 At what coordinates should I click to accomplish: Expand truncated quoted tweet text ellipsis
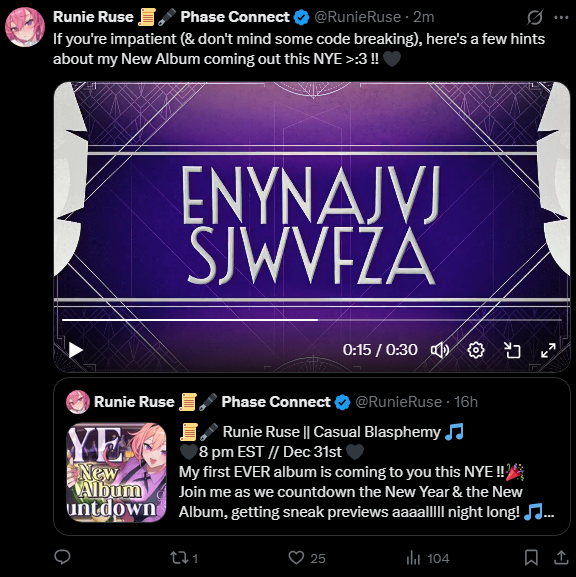(549, 513)
